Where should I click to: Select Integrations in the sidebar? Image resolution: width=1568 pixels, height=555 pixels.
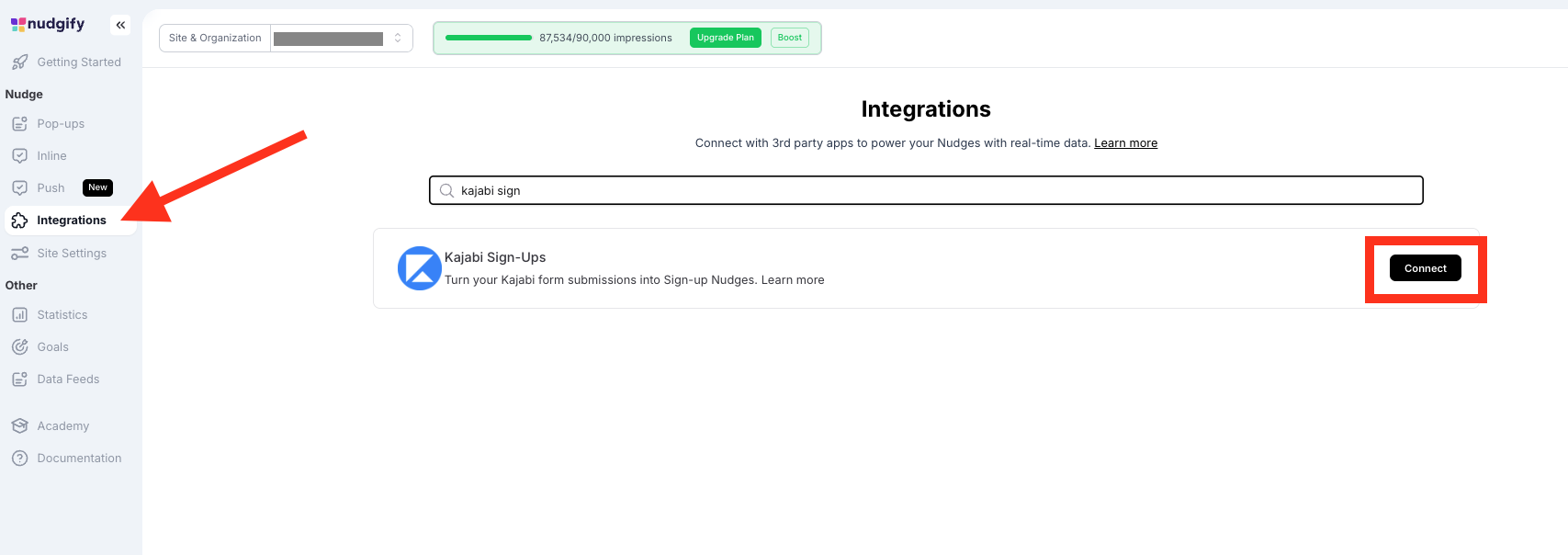click(x=72, y=221)
